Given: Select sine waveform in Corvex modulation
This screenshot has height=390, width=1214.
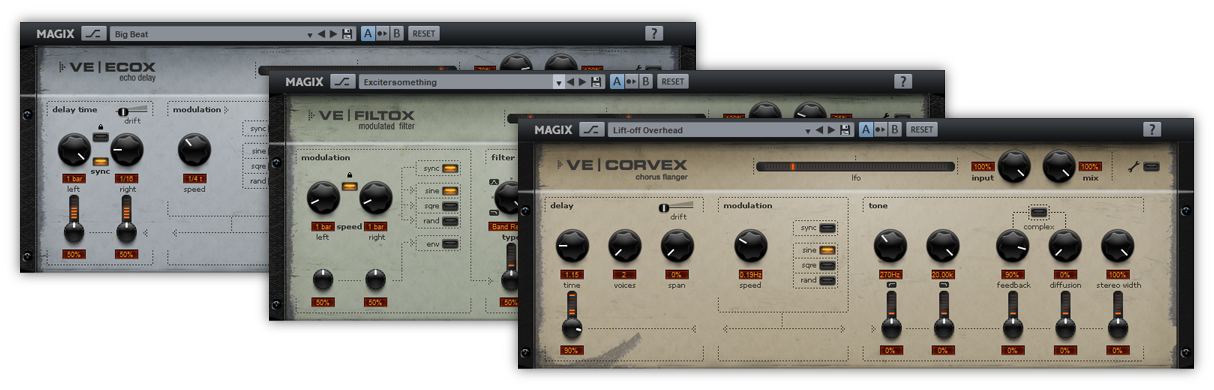Looking at the screenshot, I should 827,251.
